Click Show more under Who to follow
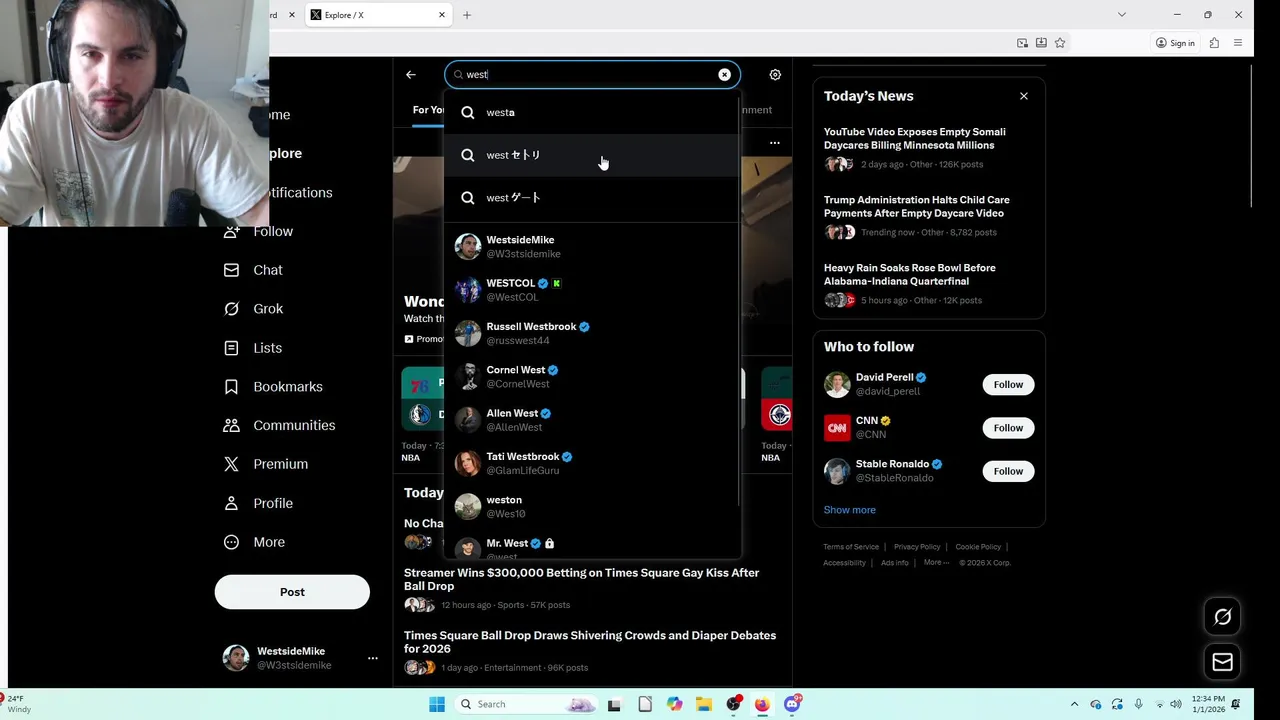This screenshot has width=1280, height=720. 849,510
